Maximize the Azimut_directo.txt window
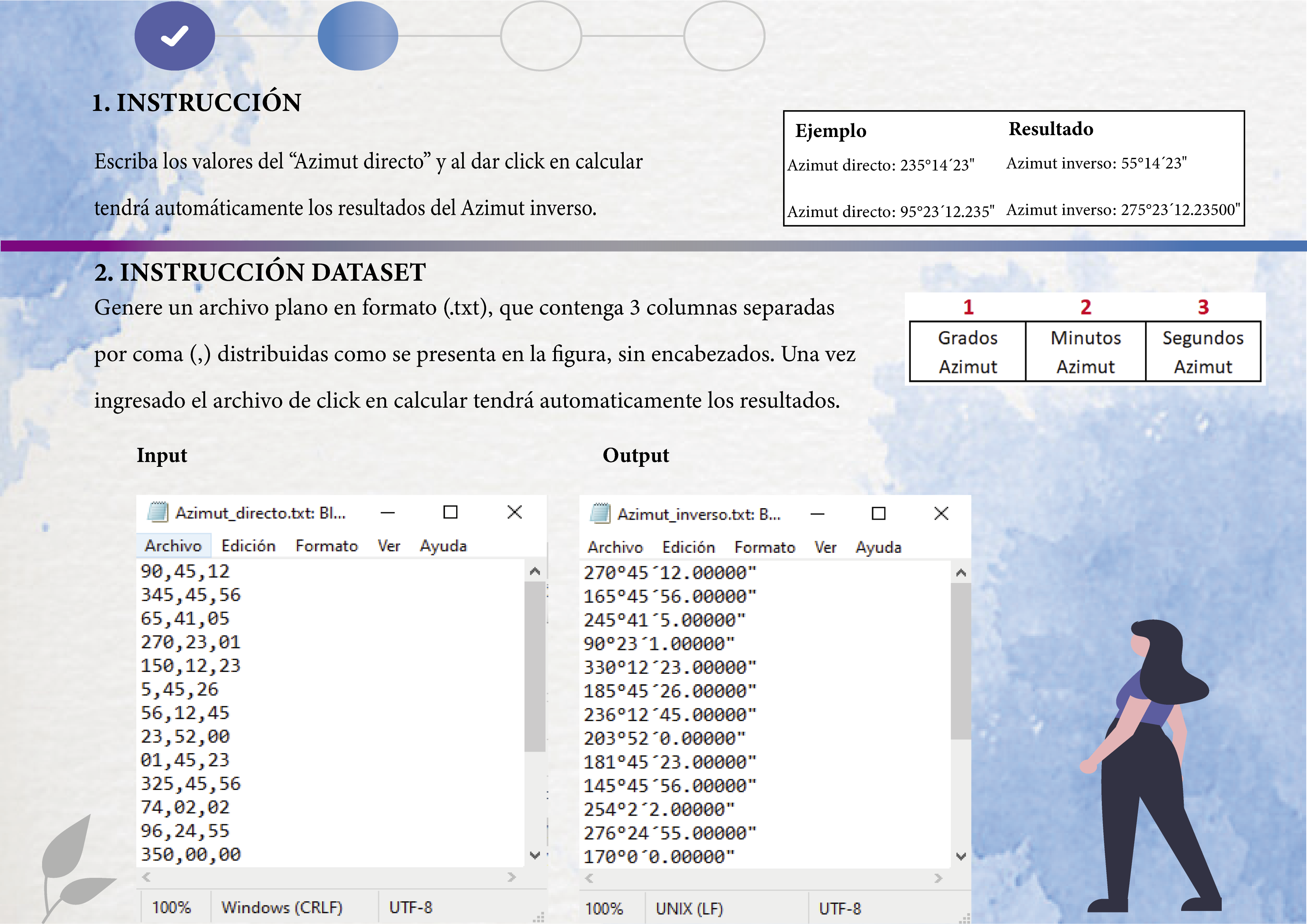Viewport: 1307px width, 924px height. (x=450, y=512)
